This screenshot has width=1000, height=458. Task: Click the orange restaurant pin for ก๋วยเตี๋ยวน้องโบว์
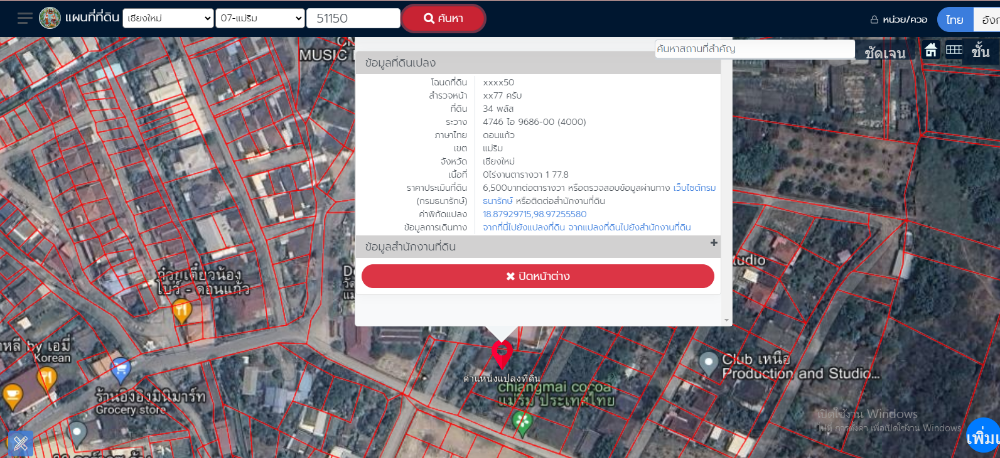(182, 311)
